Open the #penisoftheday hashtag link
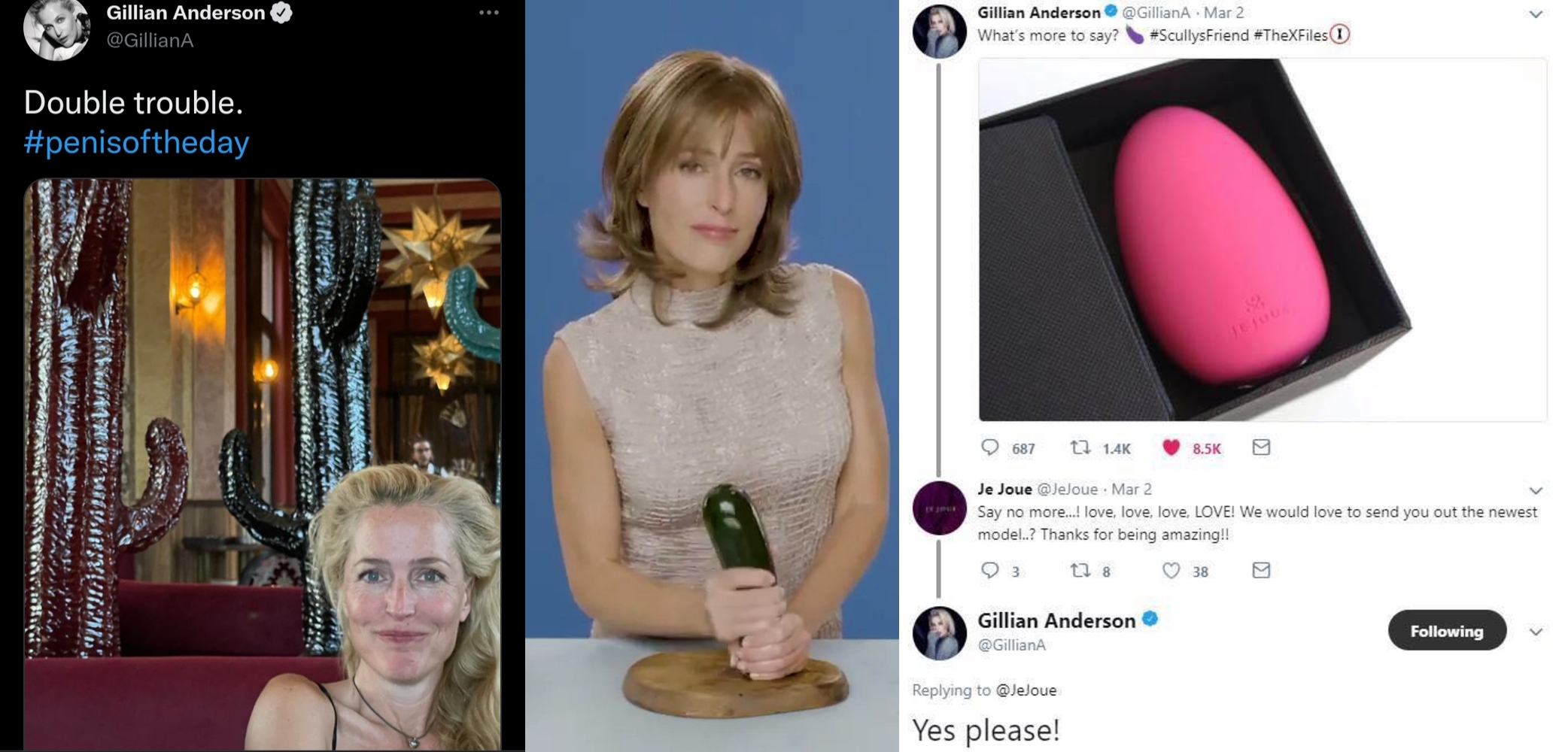Viewport: 1568px width, 752px height. tap(136, 142)
